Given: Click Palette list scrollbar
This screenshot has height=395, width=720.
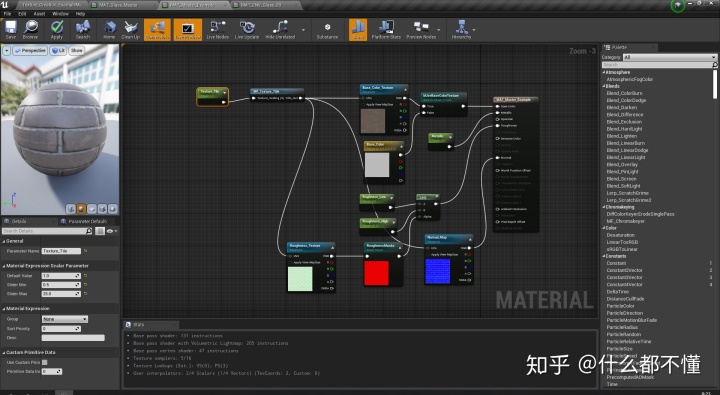Looking at the screenshot, I should point(715,84).
